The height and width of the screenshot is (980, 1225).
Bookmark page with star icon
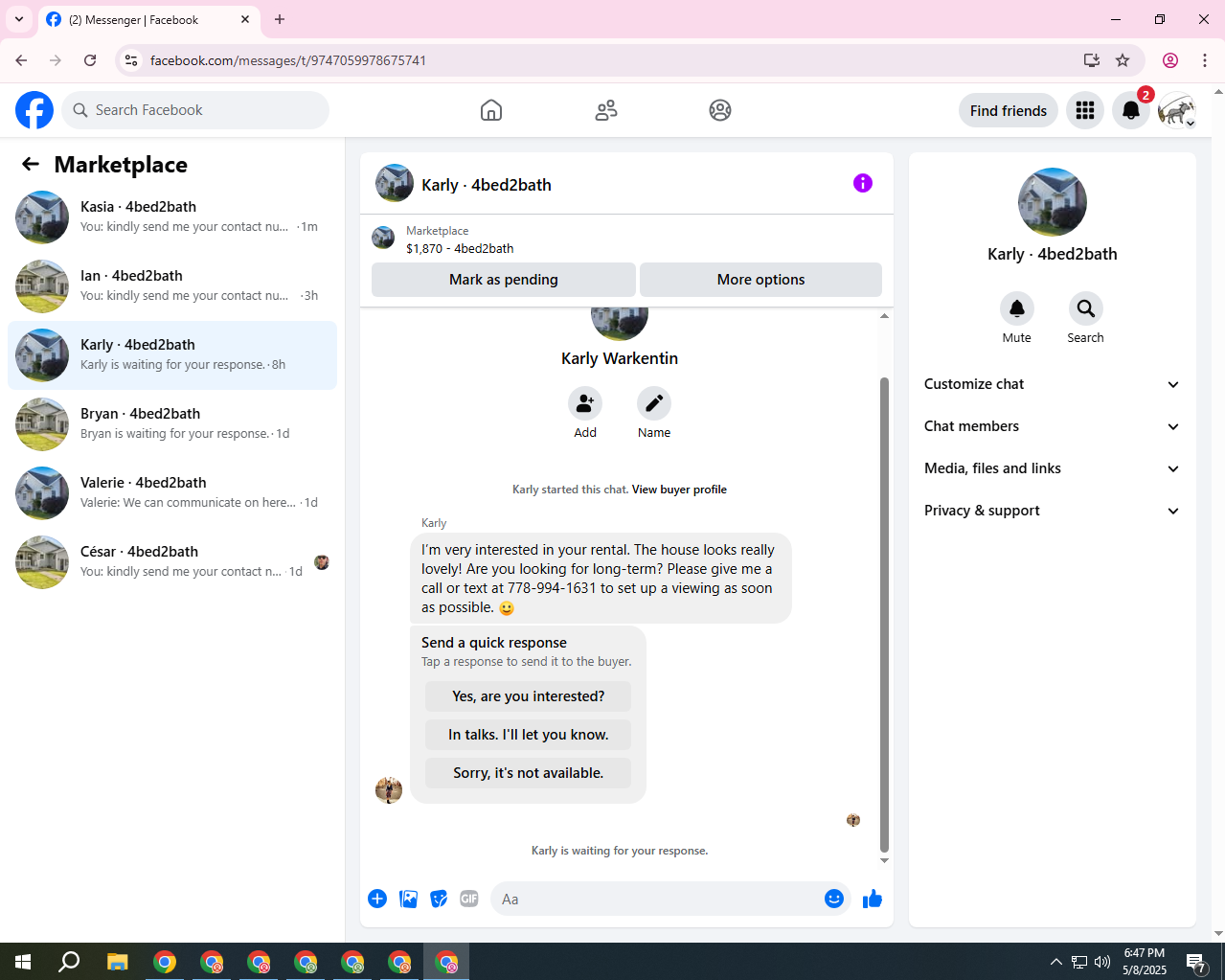1123,60
